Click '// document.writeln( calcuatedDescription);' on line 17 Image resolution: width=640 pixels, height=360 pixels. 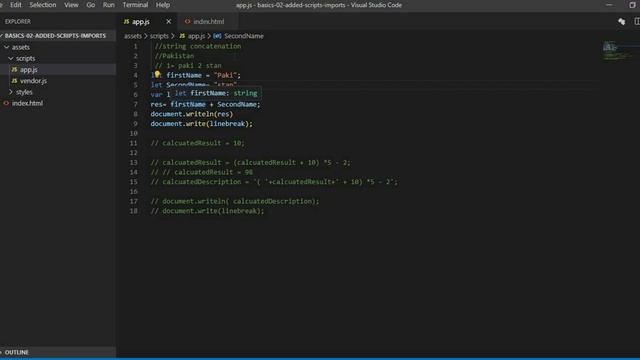[235, 201]
